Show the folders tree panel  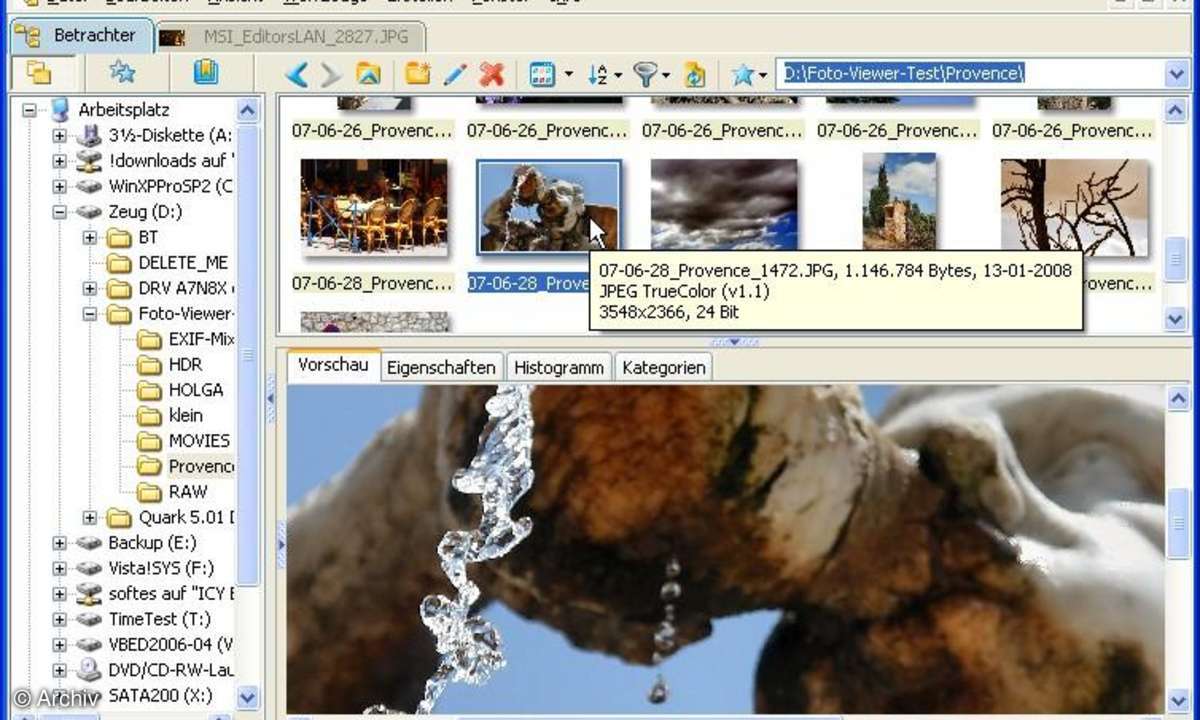click(40, 73)
